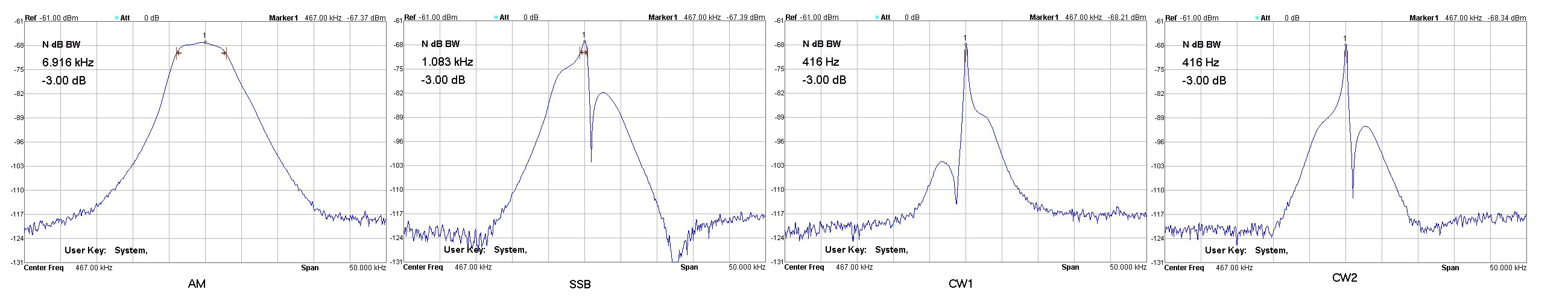This screenshot has height=298, width=1568.
Task: Click Marker1 readout header in SSB plot
Action: coord(662,17)
